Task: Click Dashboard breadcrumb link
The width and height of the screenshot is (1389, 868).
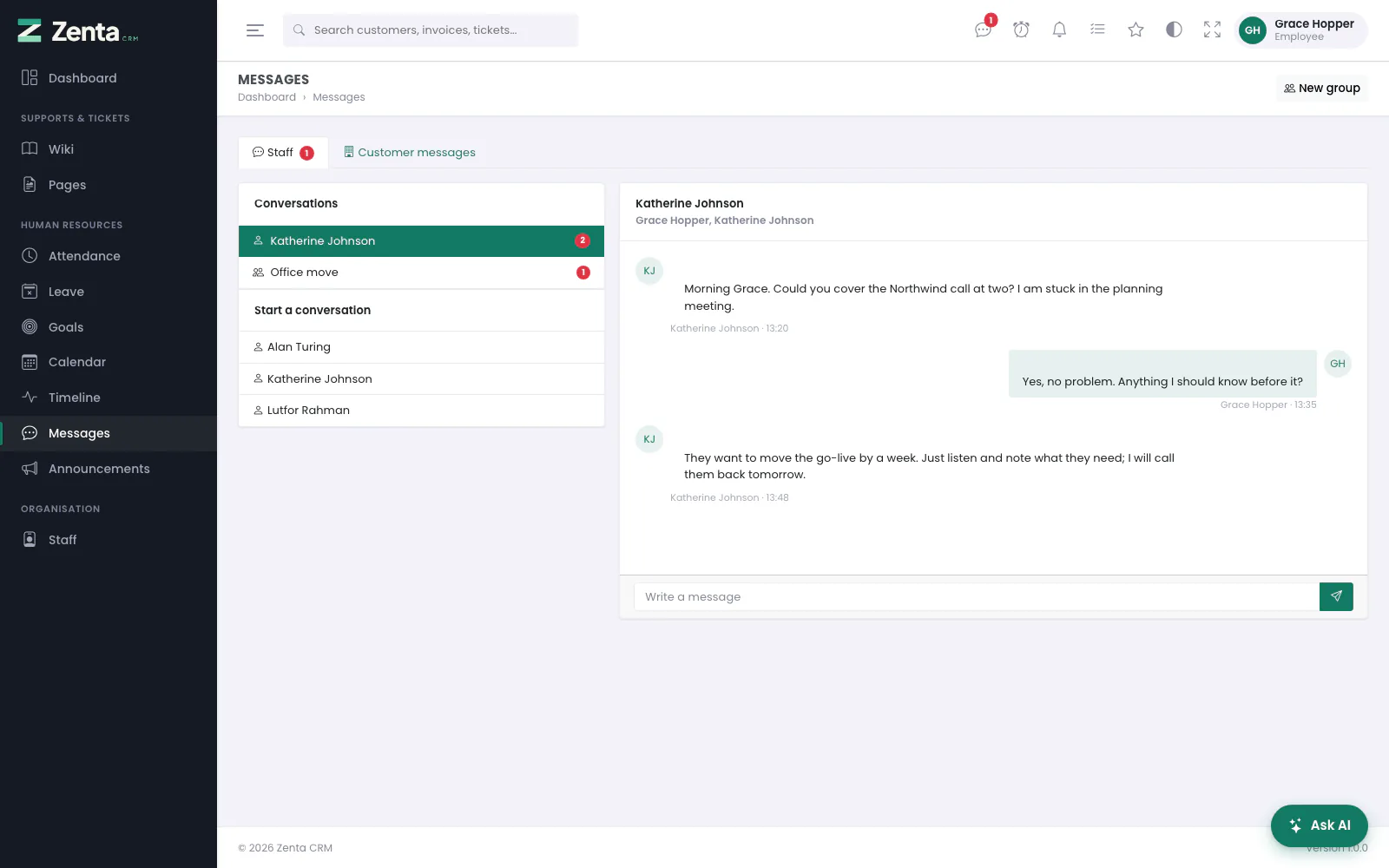Action: point(267,97)
